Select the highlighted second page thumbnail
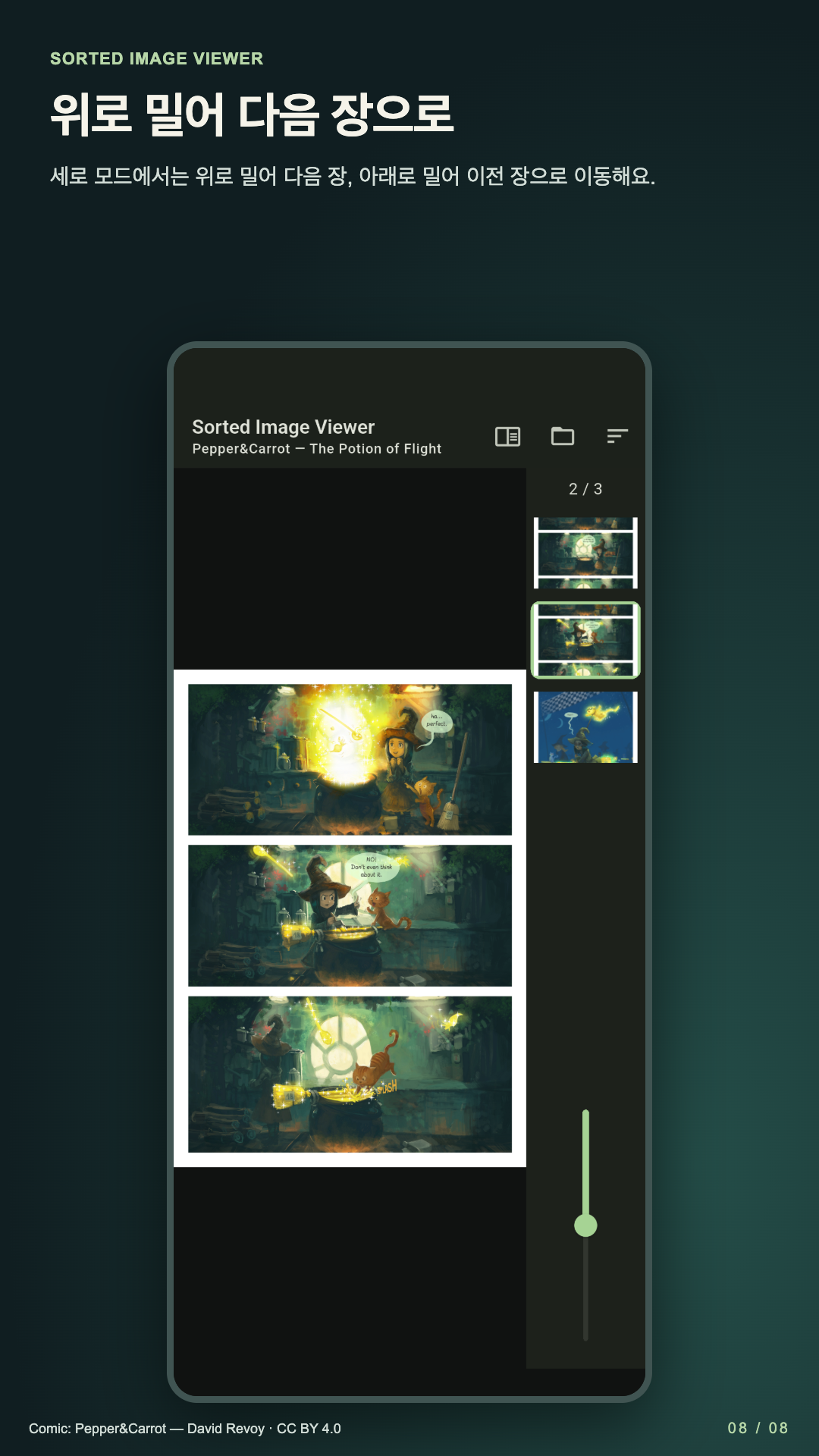Image resolution: width=819 pixels, height=1456 pixels. [585, 640]
